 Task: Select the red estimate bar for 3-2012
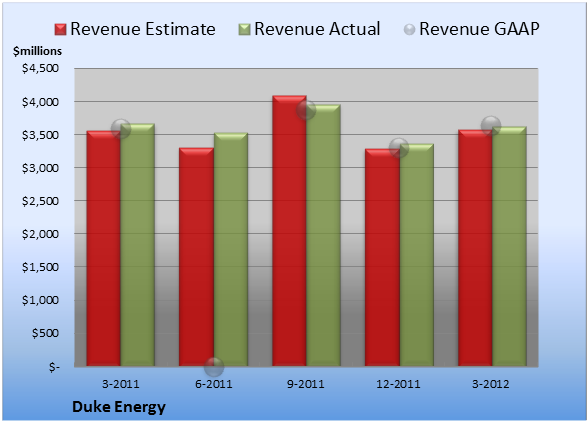point(475,248)
